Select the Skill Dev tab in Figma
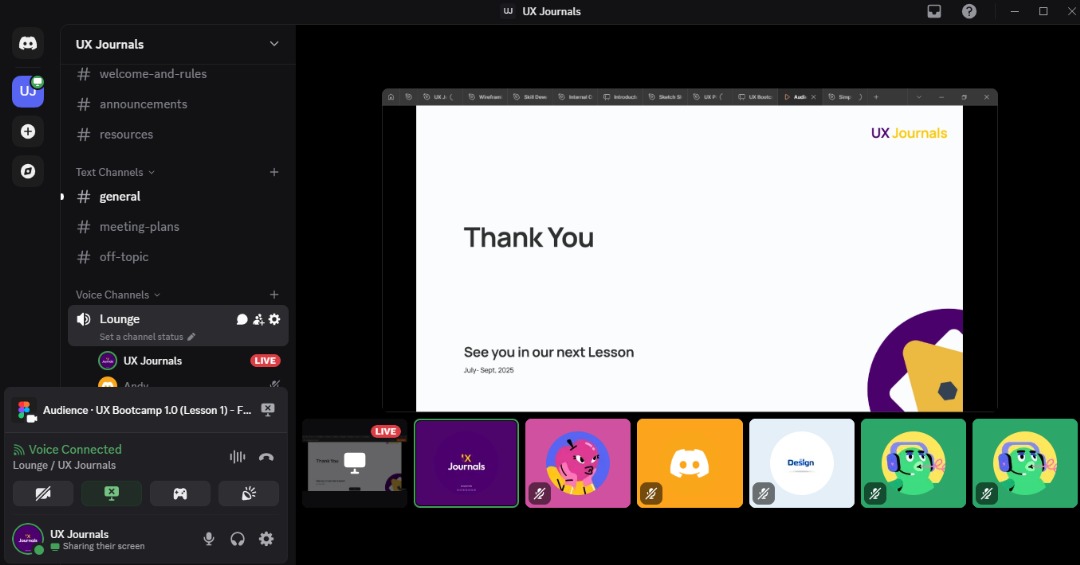Image resolution: width=1080 pixels, height=565 pixels. point(530,97)
